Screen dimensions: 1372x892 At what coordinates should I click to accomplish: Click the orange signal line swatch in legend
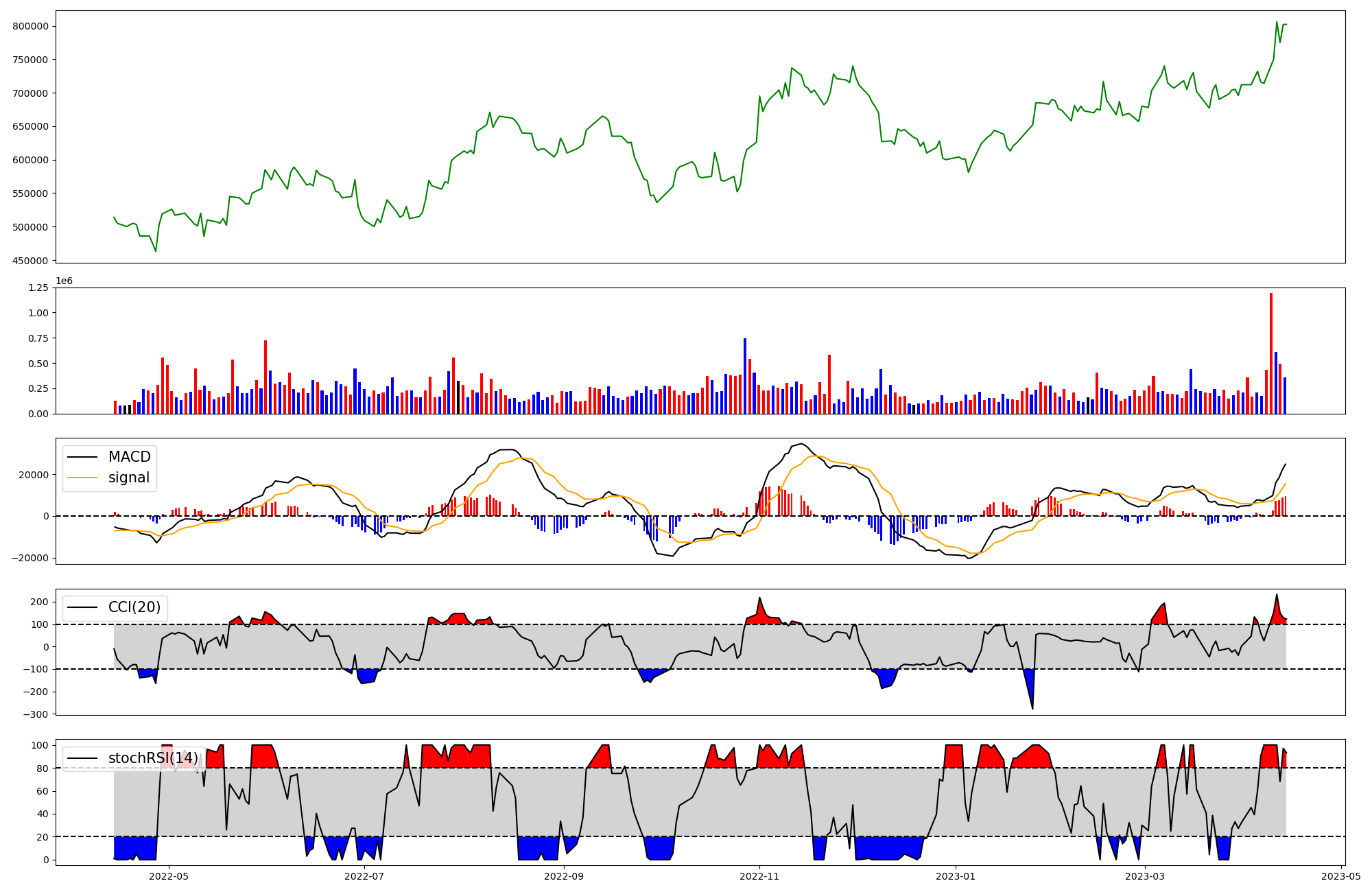coord(84,478)
